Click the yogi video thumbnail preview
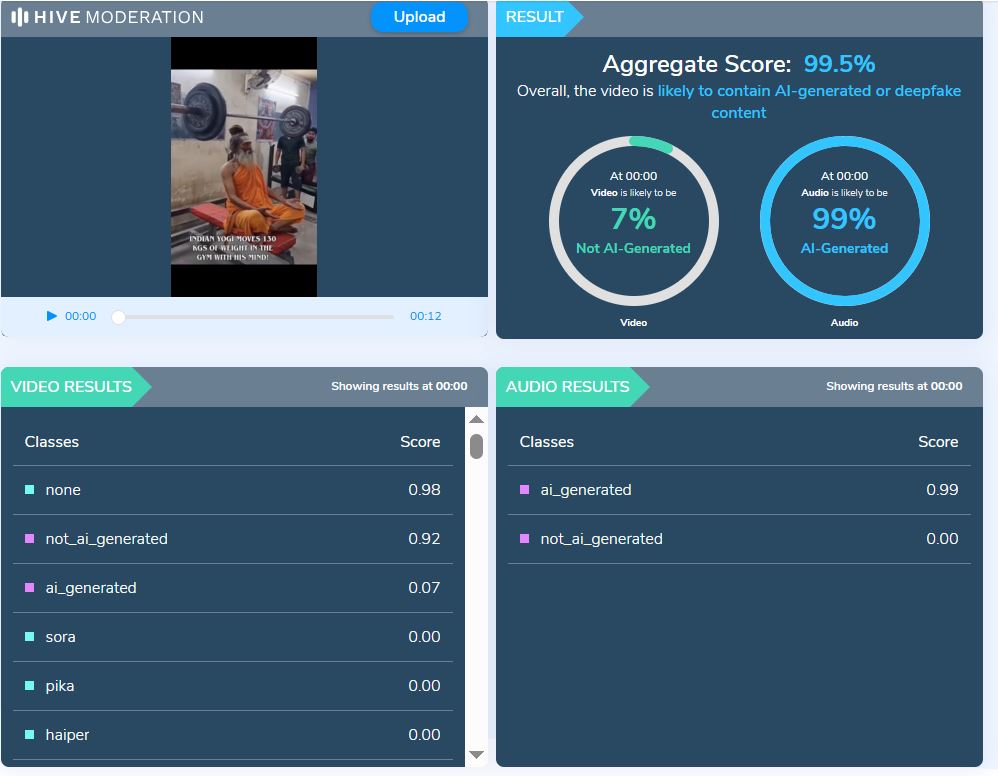998x776 pixels. 244,166
